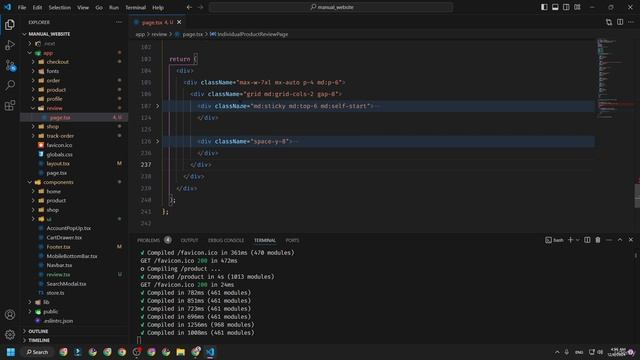Open globals.css file
640x360 pixels.
coord(60,154)
